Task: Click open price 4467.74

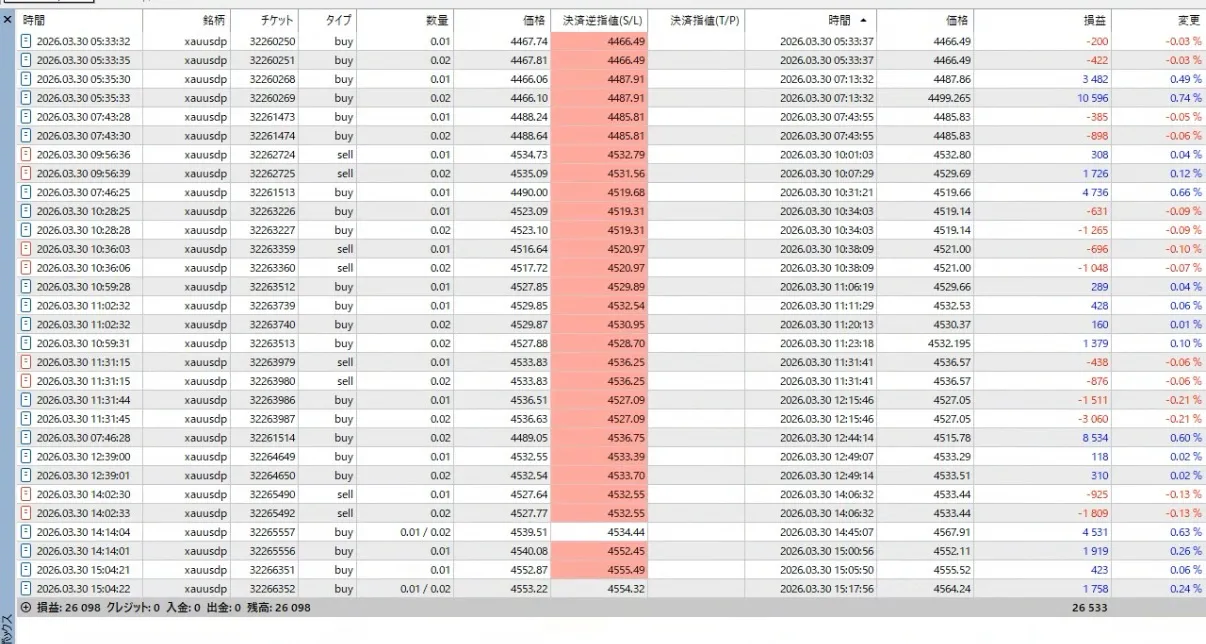Action: (529, 41)
